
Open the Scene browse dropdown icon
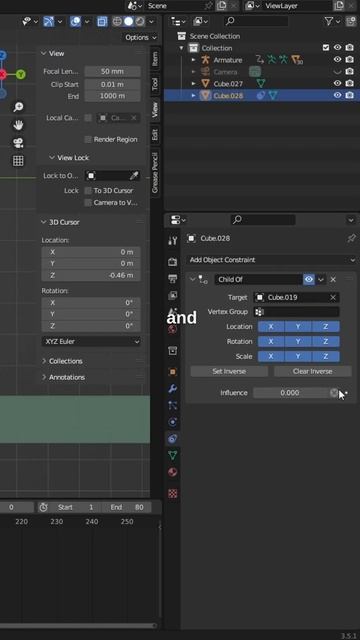pyautogui.click(x=135, y=6)
